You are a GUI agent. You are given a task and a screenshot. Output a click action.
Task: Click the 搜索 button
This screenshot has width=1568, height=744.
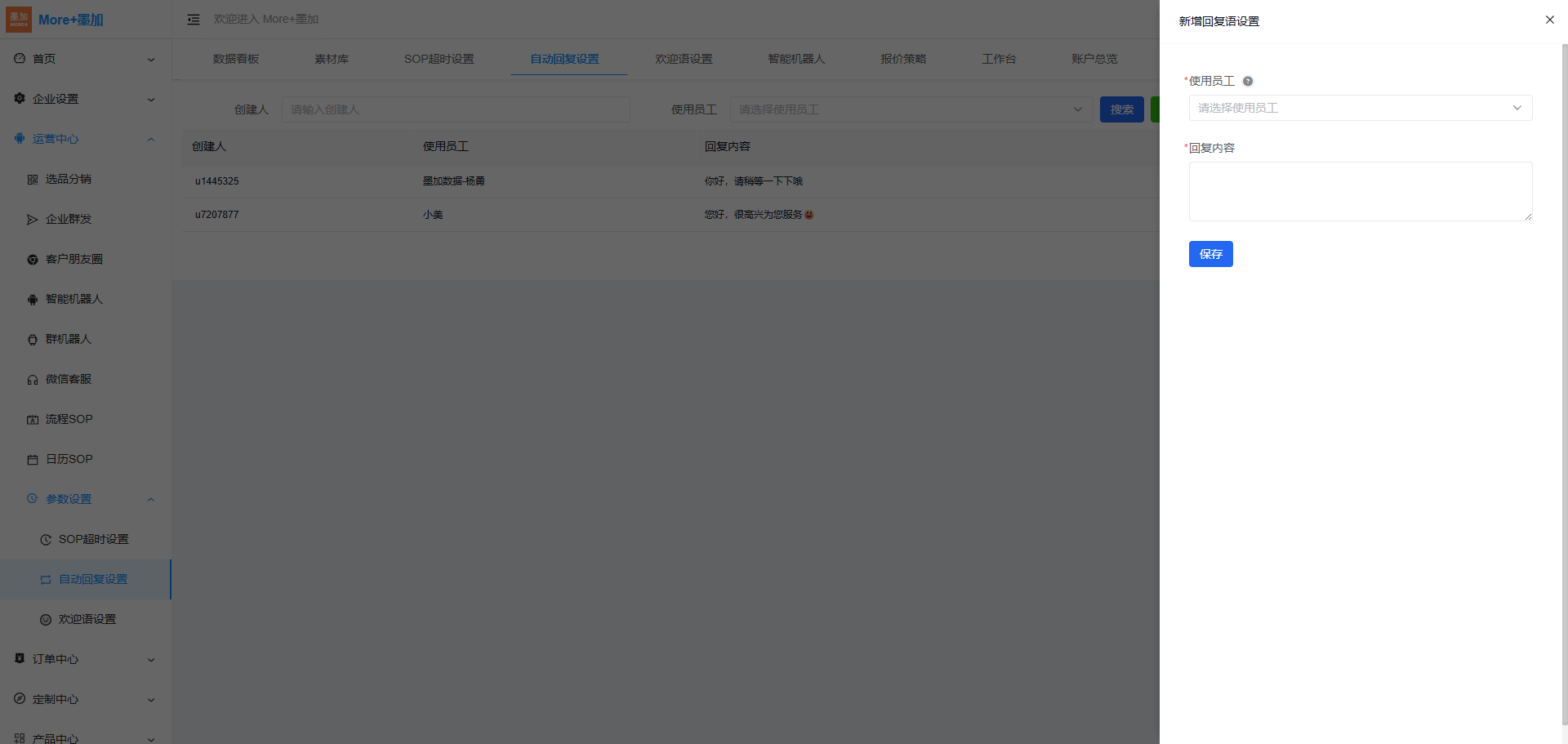coord(1121,109)
